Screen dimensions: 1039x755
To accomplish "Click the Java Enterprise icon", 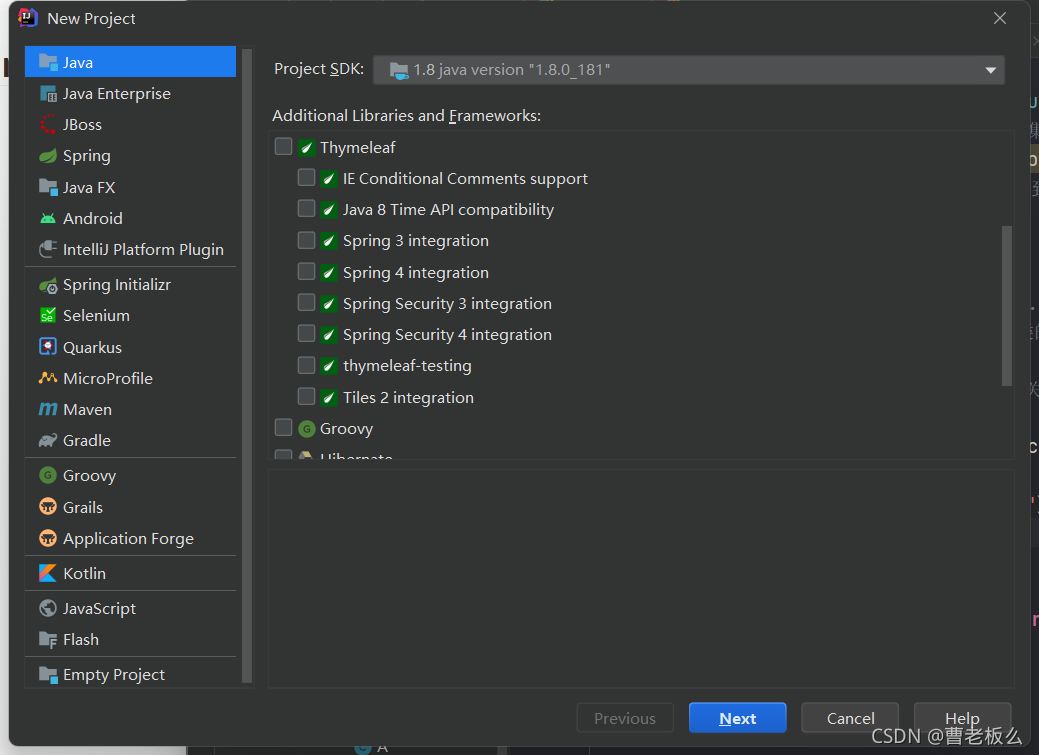I will coord(48,93).
